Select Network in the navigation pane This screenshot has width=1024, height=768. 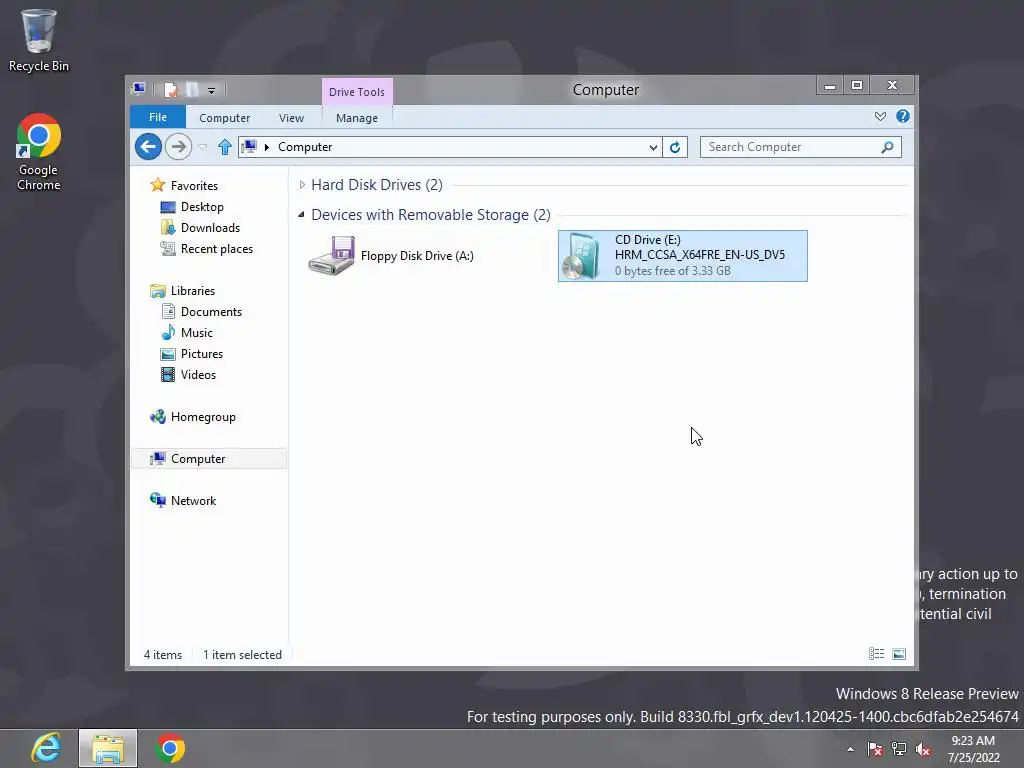193,500
